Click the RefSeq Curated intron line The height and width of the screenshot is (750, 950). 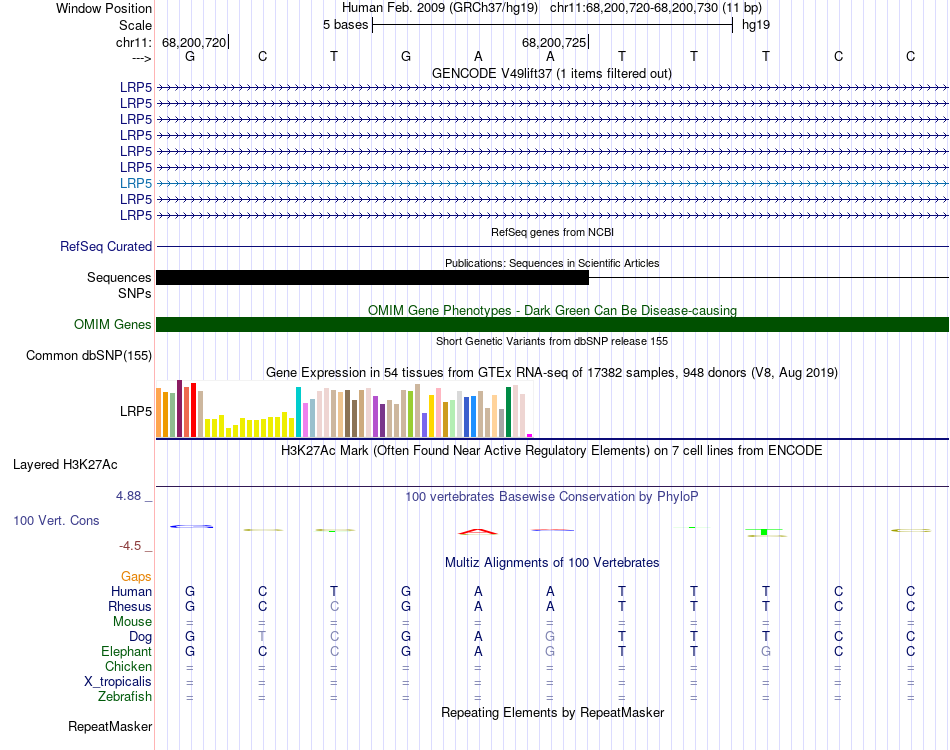pyautogui.click(x=552, y=247)
